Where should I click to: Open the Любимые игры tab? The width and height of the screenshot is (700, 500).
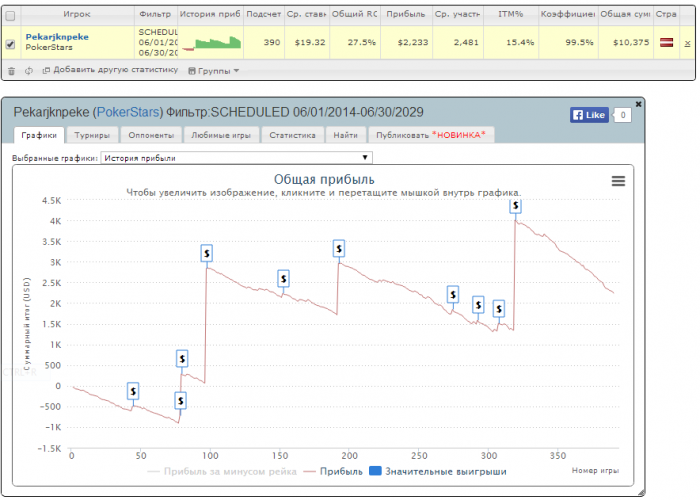(x=221, y=135)
